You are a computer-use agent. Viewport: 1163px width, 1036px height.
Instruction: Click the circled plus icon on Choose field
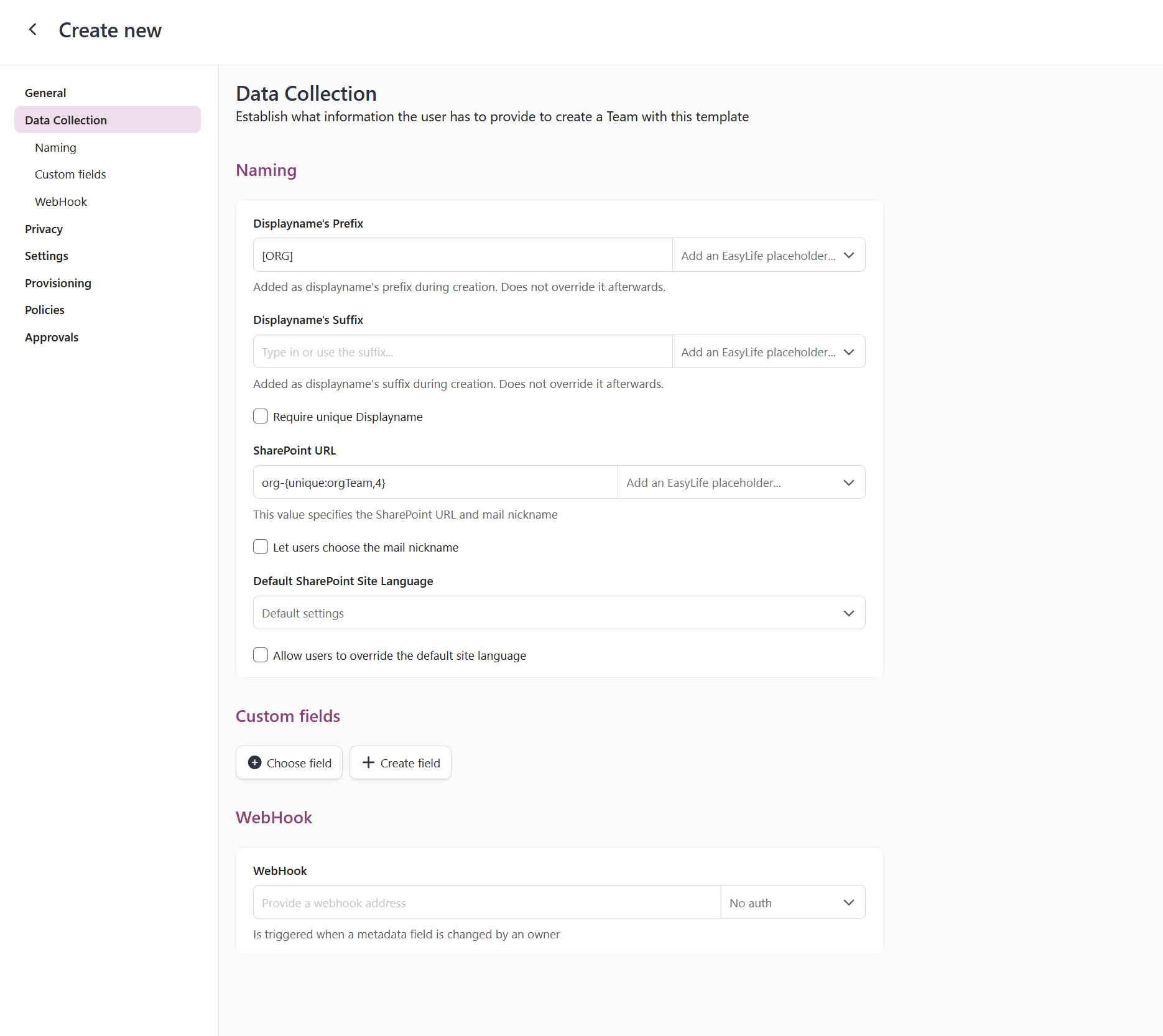click(255, 762)
